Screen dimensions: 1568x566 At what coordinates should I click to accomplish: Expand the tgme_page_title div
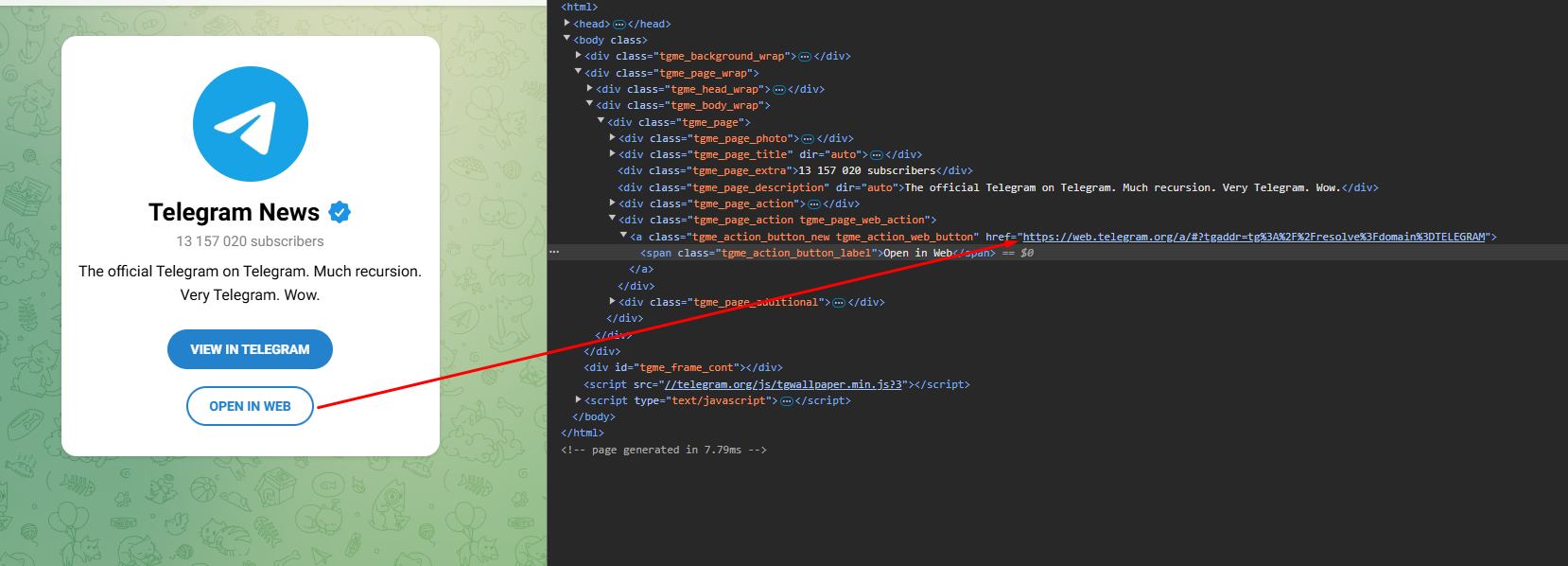613,153
